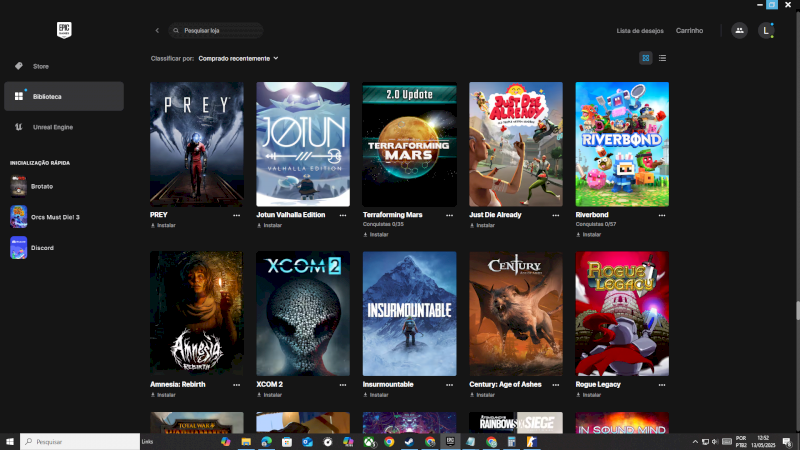
Task: Click the Epic Games logo icon
Action: pyautogui.click(x=62, y=30)
